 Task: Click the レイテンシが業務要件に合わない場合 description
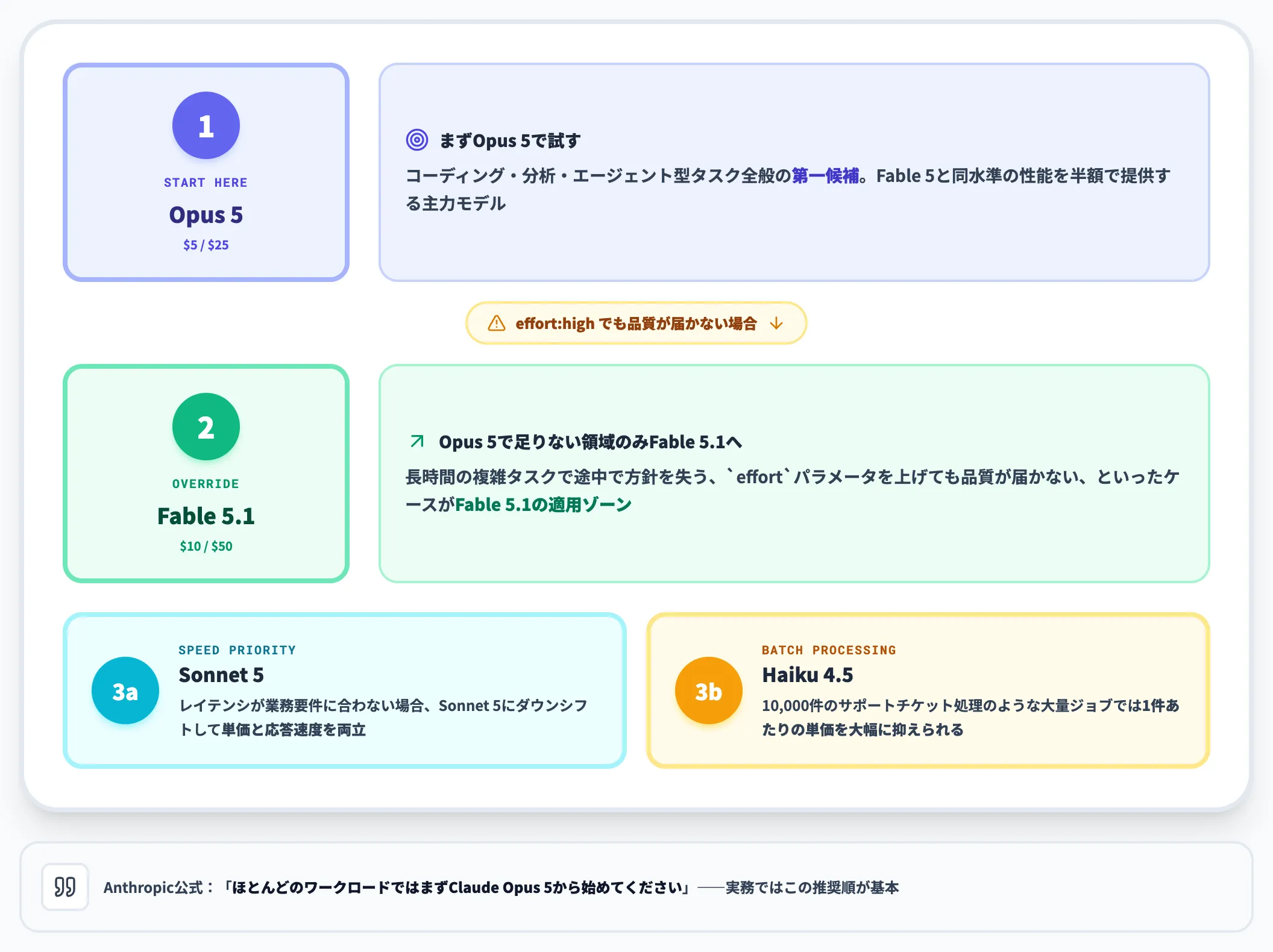[383, 718]
